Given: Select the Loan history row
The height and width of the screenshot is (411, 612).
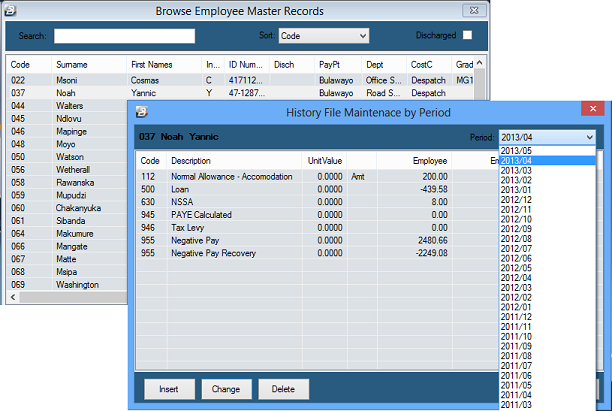Looking at the screenshot, I should click(317, 189).
